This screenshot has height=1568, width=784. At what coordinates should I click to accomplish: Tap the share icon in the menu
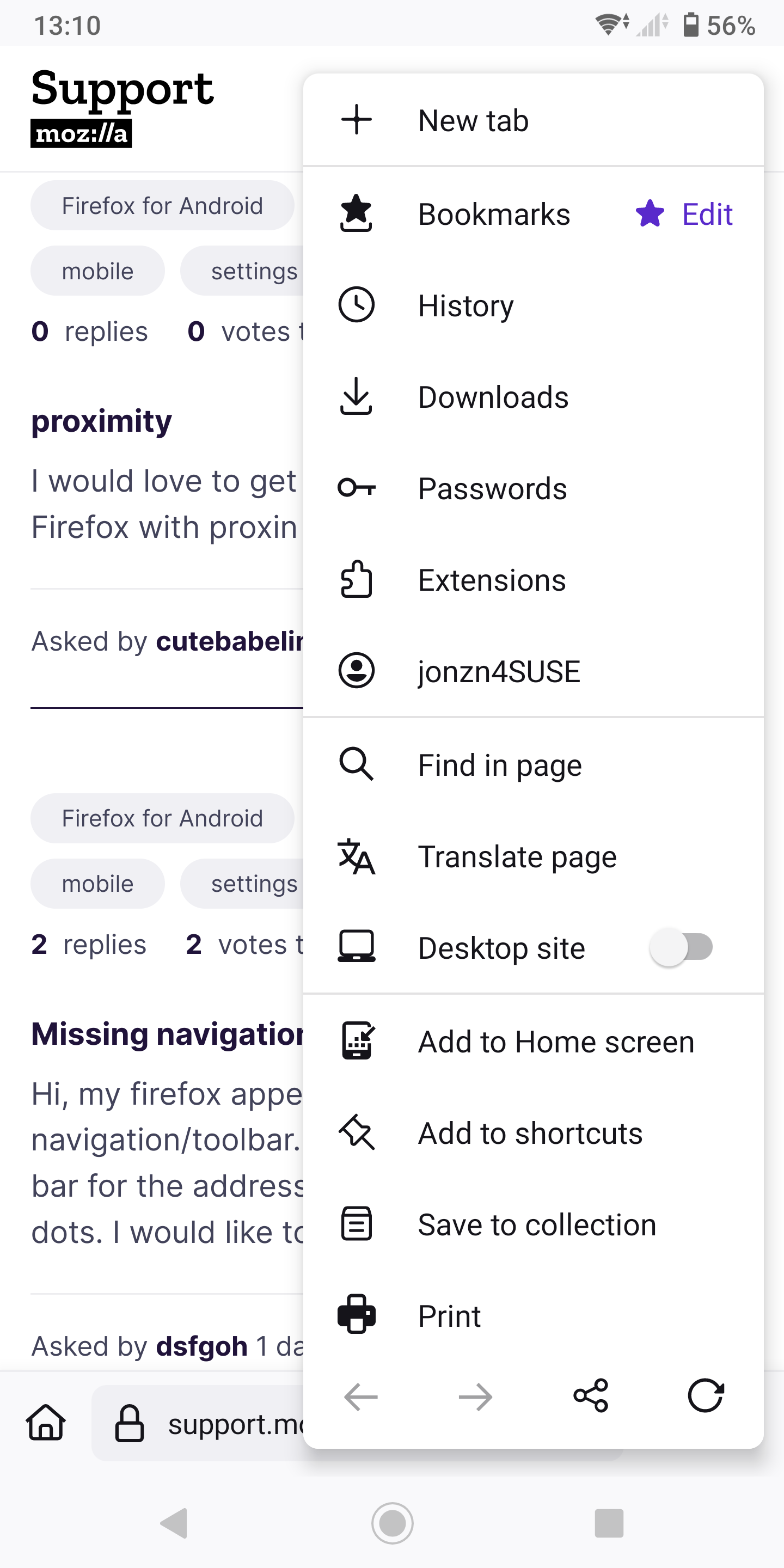click(x=590, y=1396)
